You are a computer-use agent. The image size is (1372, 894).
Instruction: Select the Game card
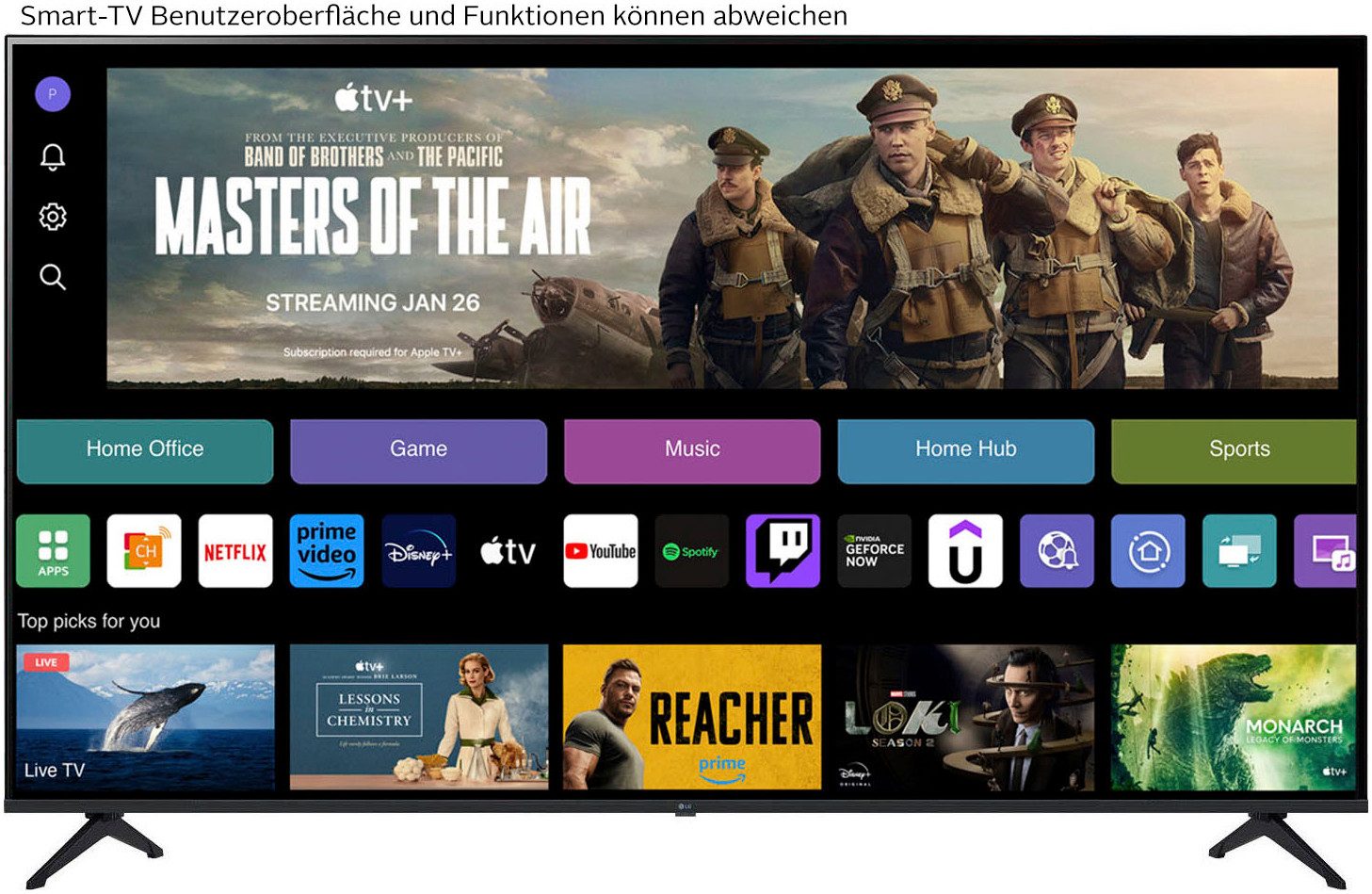click(418, 451)
